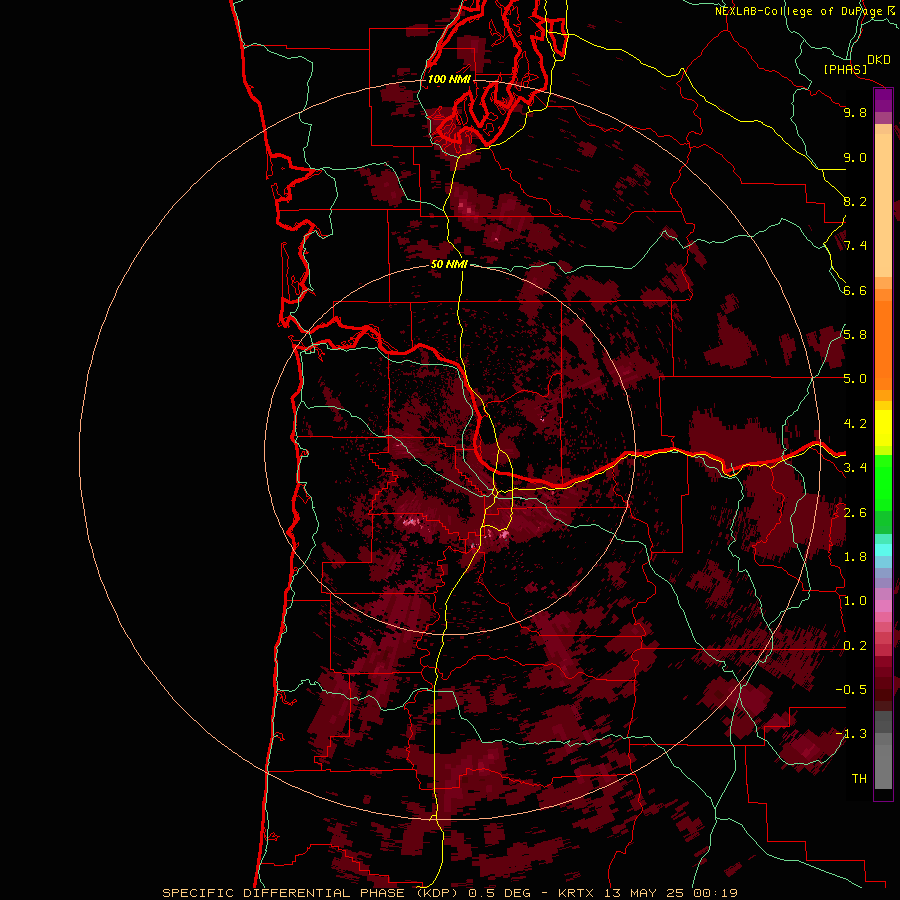Click the 9.0 scale value
The height and width of the screenshot is (900, 900).
coord(855,157)
